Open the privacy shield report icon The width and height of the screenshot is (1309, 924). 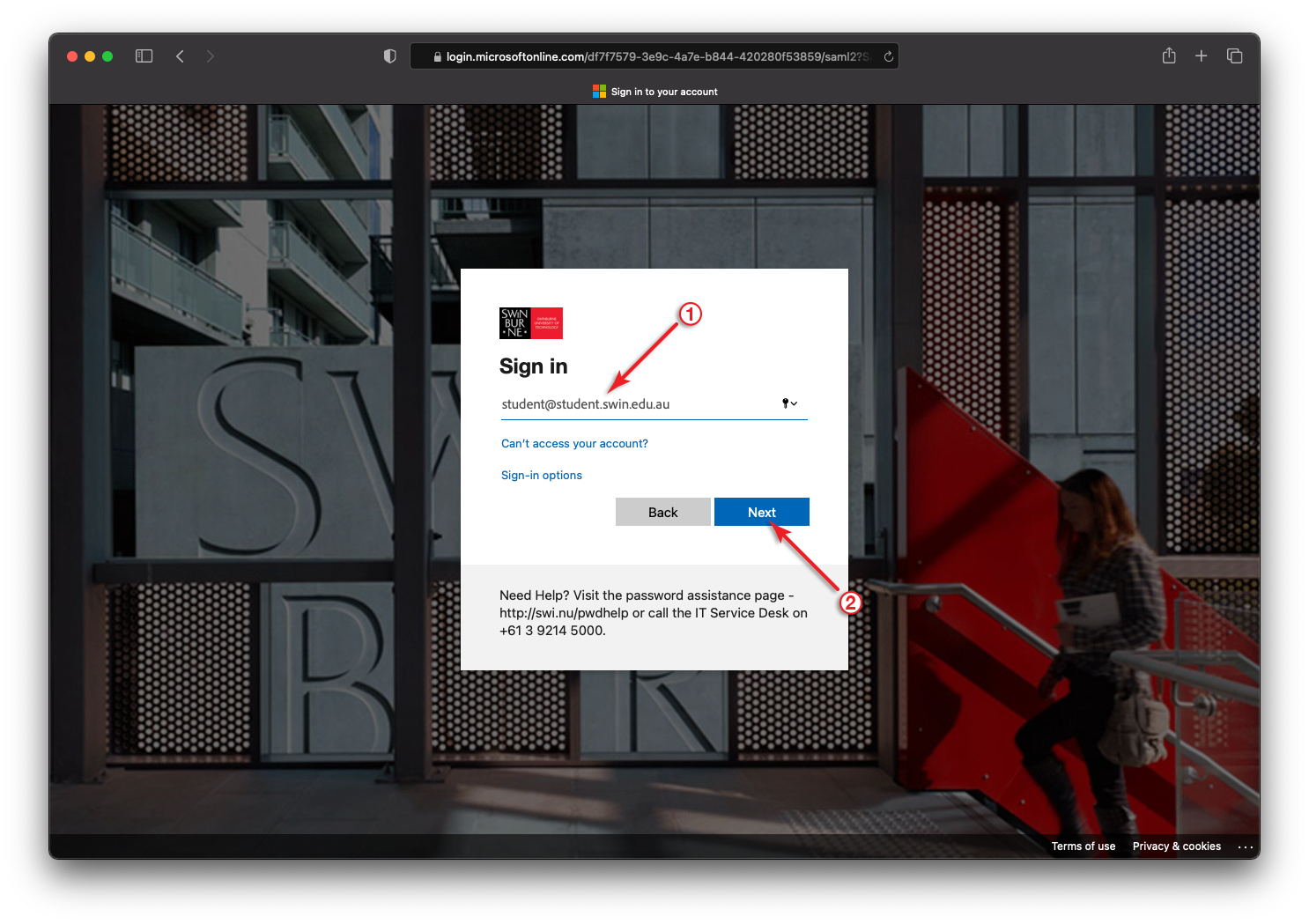pos(389,56)
